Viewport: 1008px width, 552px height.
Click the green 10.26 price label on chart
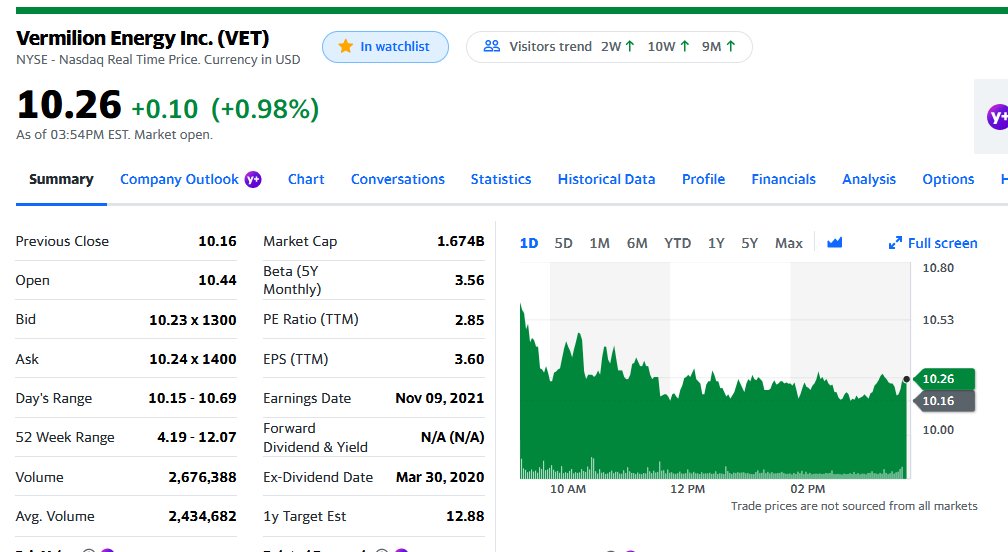pos(944,378)
